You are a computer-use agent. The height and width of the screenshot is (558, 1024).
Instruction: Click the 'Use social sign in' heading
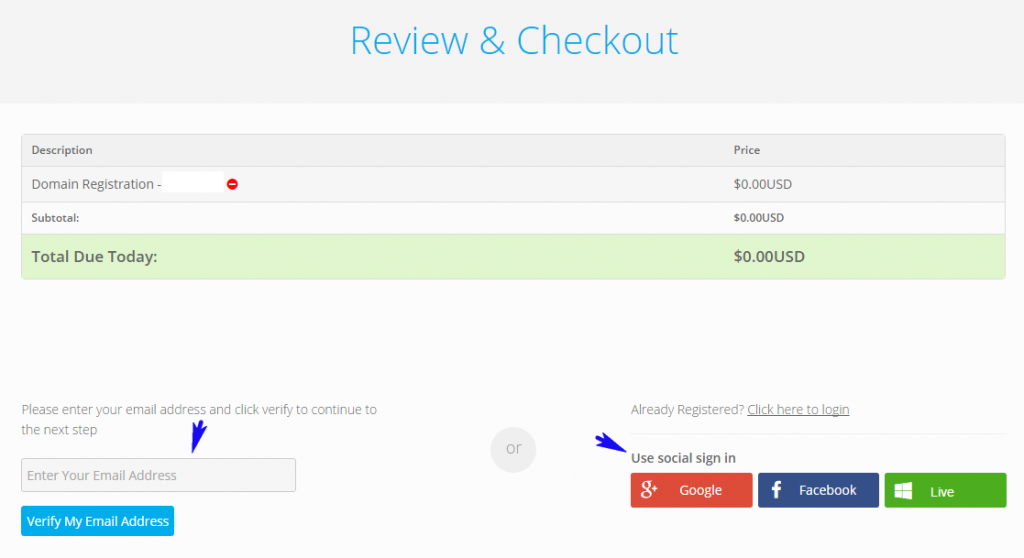pos(683,458)
